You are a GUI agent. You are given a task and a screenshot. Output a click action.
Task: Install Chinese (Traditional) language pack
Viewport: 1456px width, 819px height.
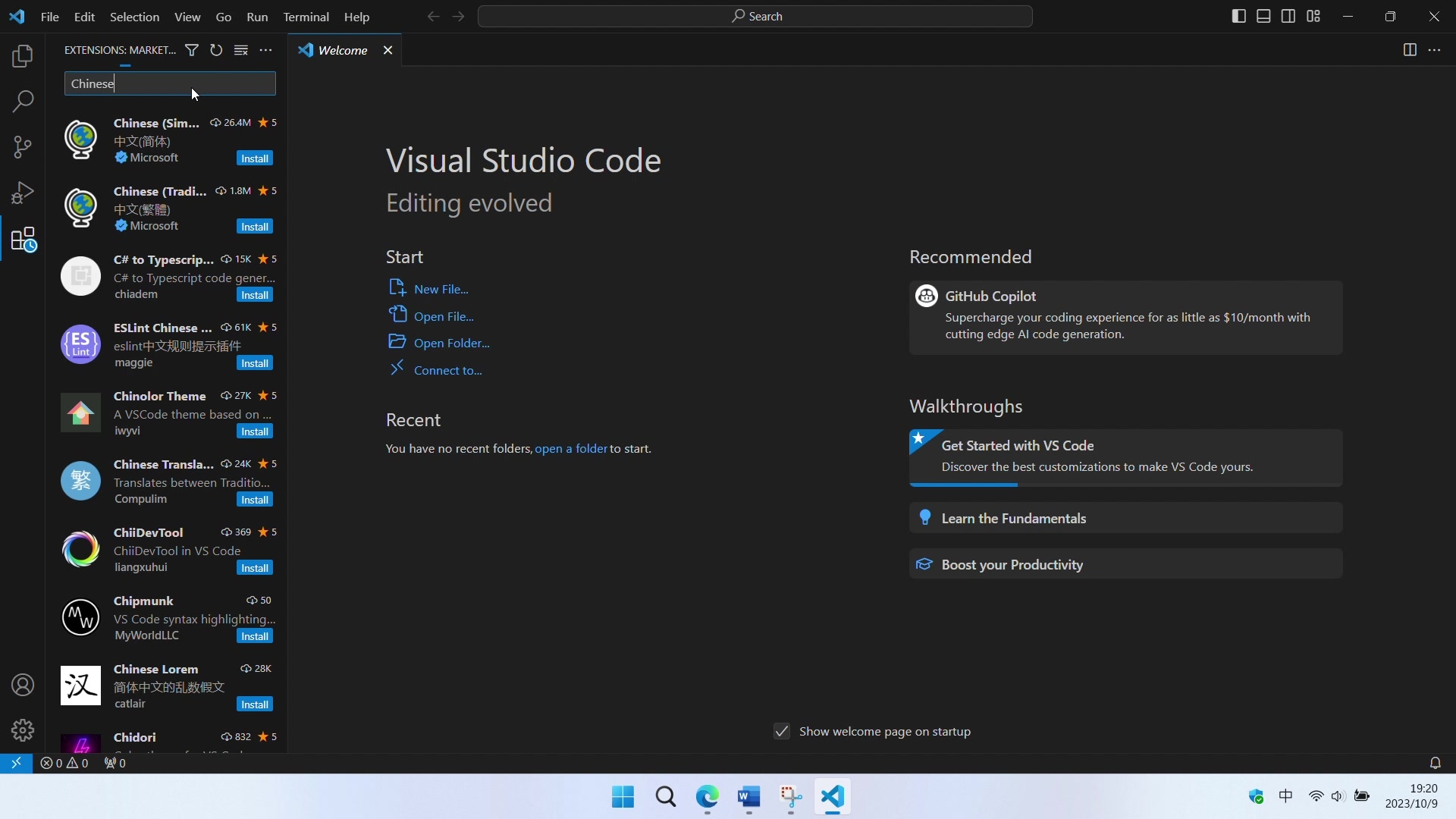point(255,227)
